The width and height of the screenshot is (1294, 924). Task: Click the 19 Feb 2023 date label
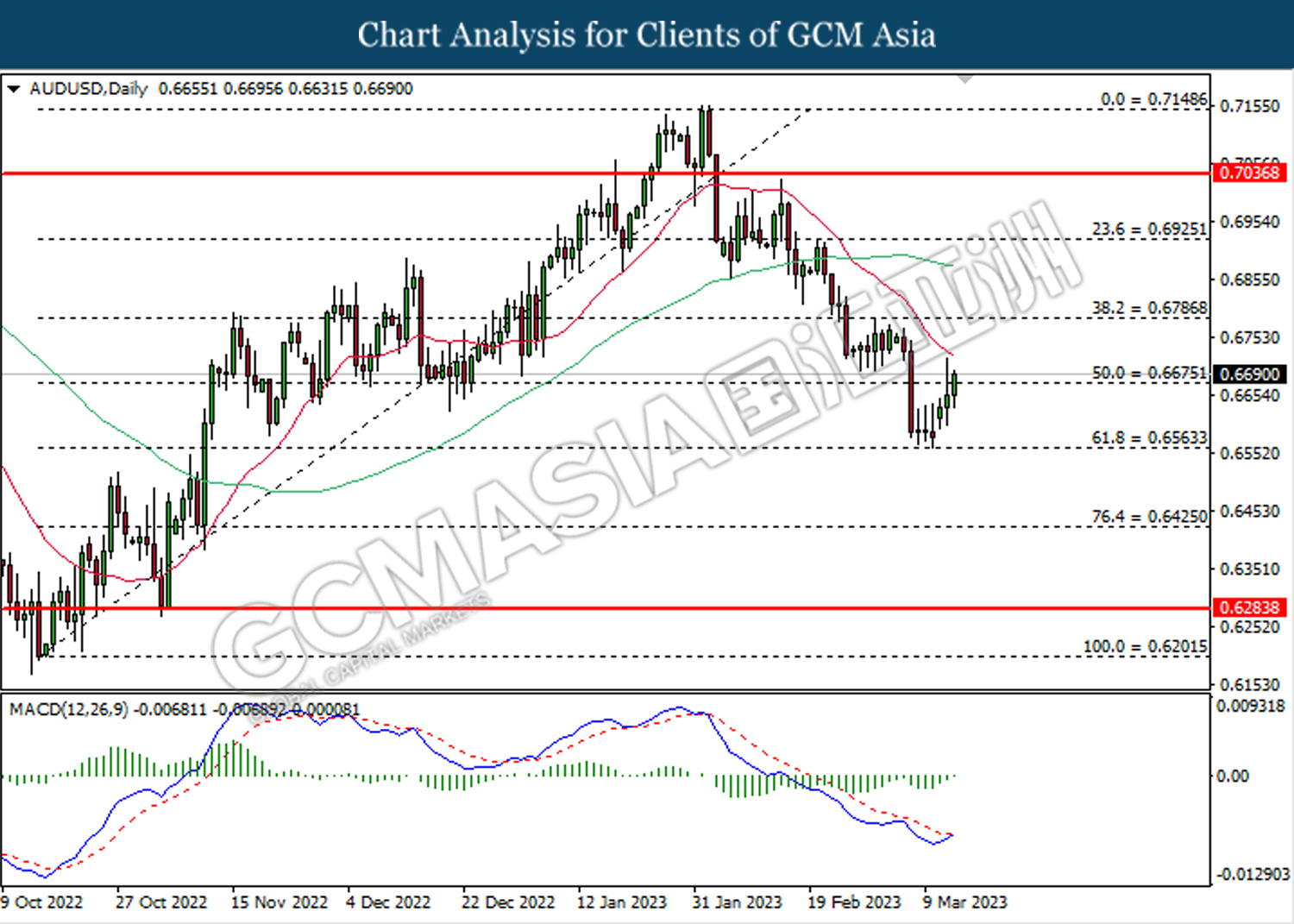(x=854, y=902)
